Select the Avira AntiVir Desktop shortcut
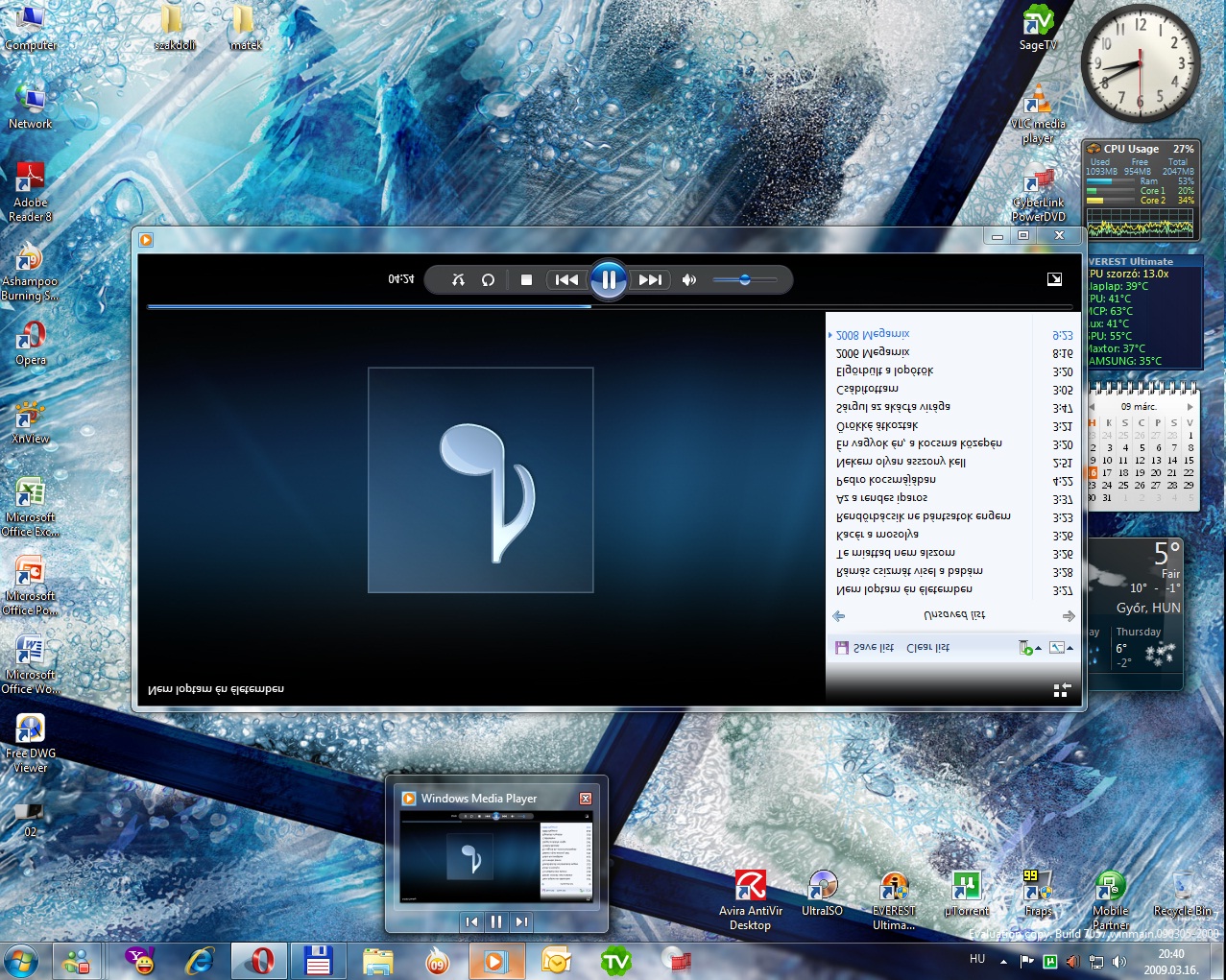Viewport: 1226px width, 980px height. click(750, 900)
